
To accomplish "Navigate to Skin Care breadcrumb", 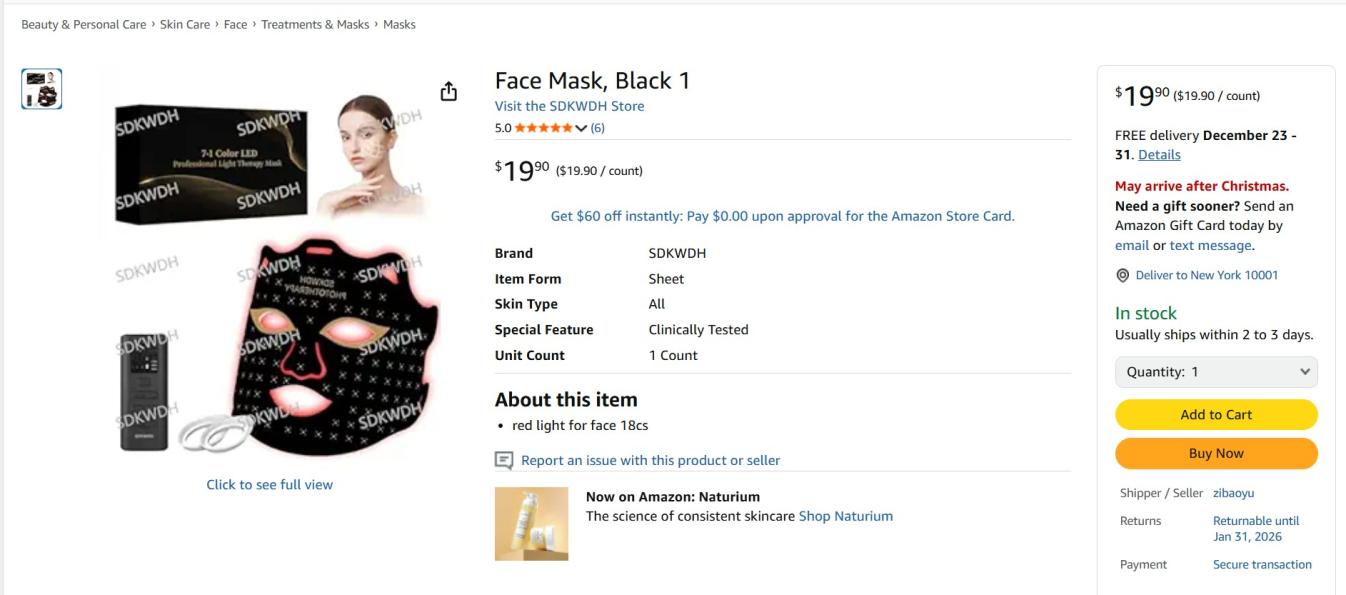I will point(185,24).
